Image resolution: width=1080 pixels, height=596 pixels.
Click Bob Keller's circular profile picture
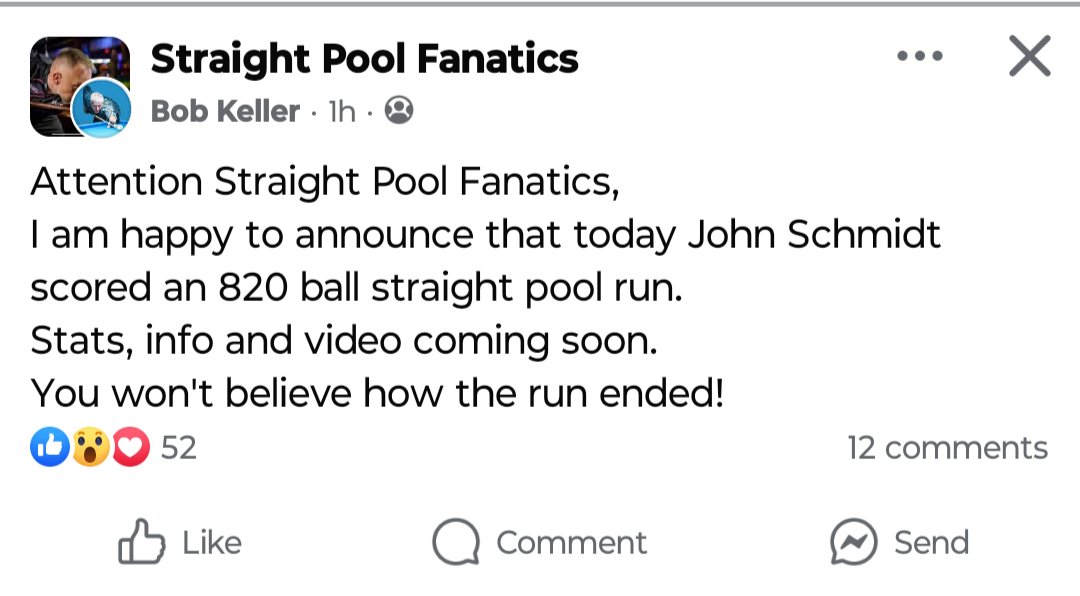tap(101, 107)
